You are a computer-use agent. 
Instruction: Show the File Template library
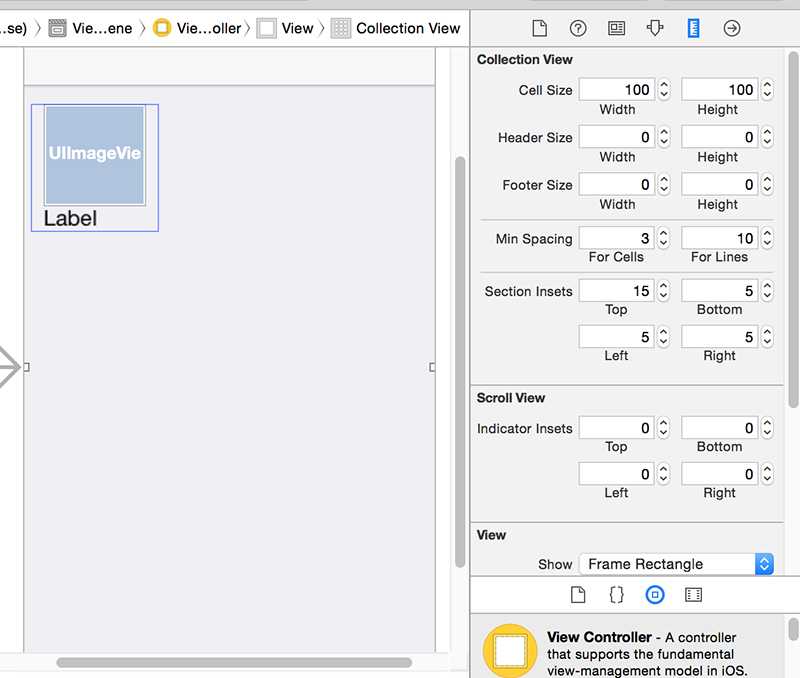tap(578, 594)
